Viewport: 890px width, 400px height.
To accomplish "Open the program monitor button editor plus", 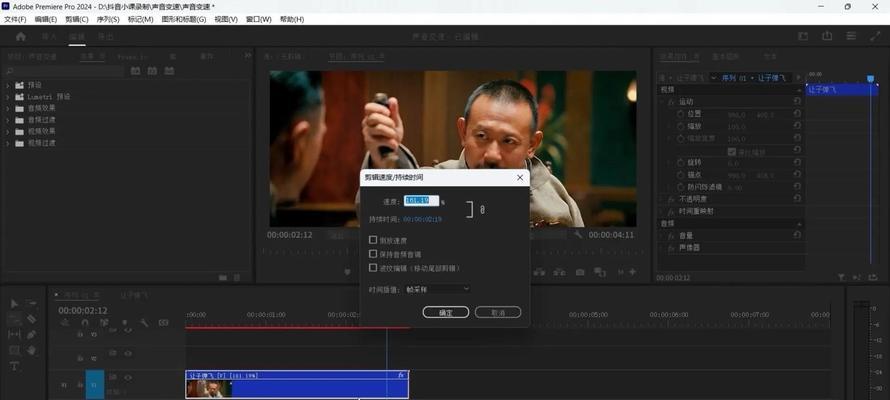I will click(632, 272).
